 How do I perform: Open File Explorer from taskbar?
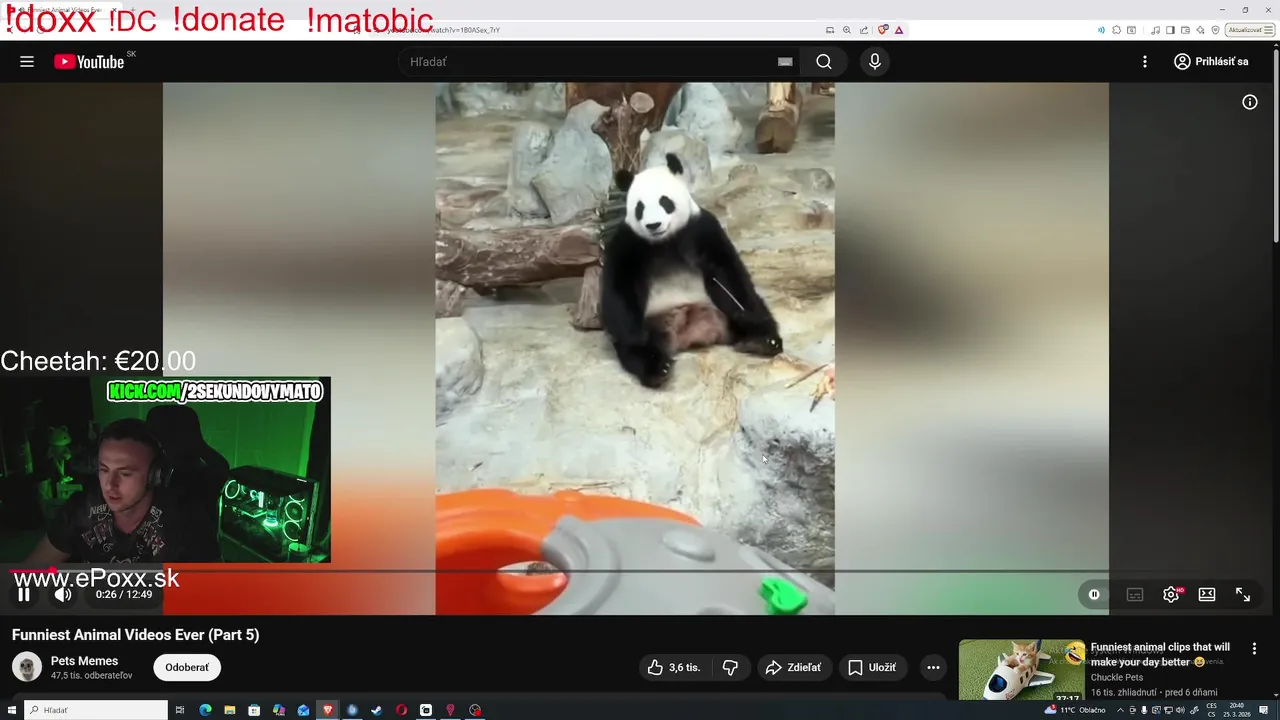[x=230, y=710]
